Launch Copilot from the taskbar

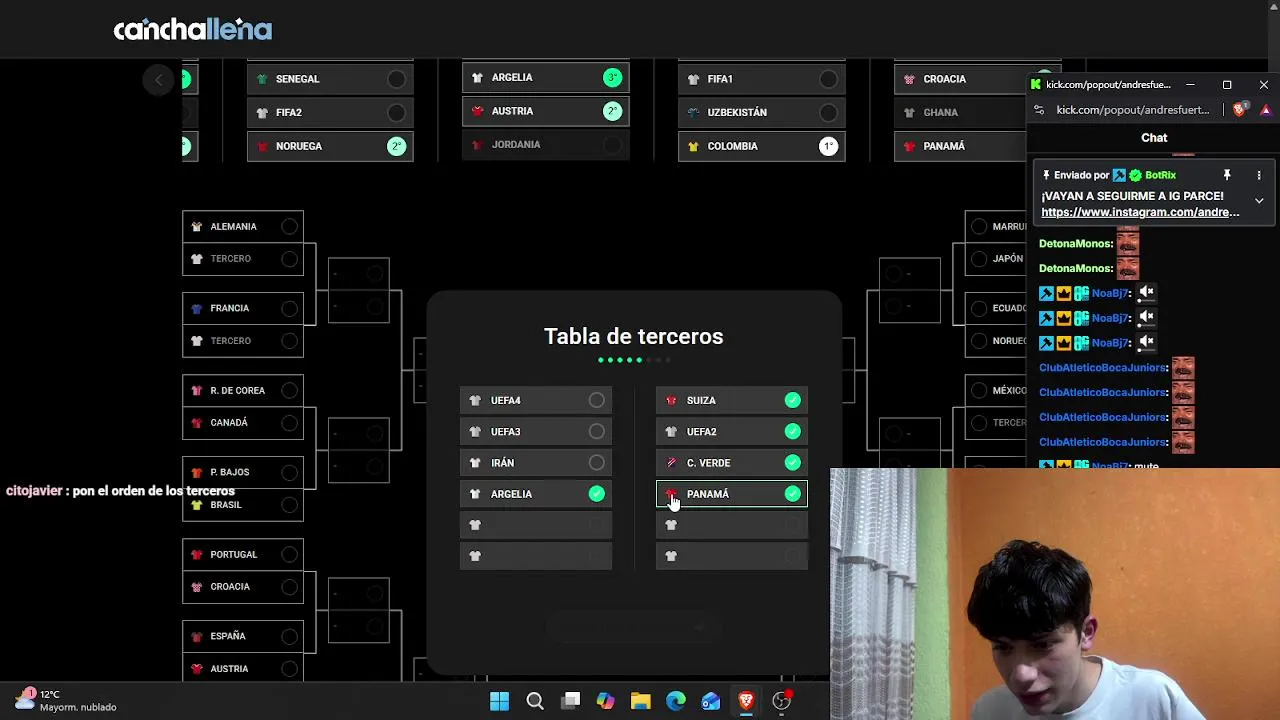(606, 701)
